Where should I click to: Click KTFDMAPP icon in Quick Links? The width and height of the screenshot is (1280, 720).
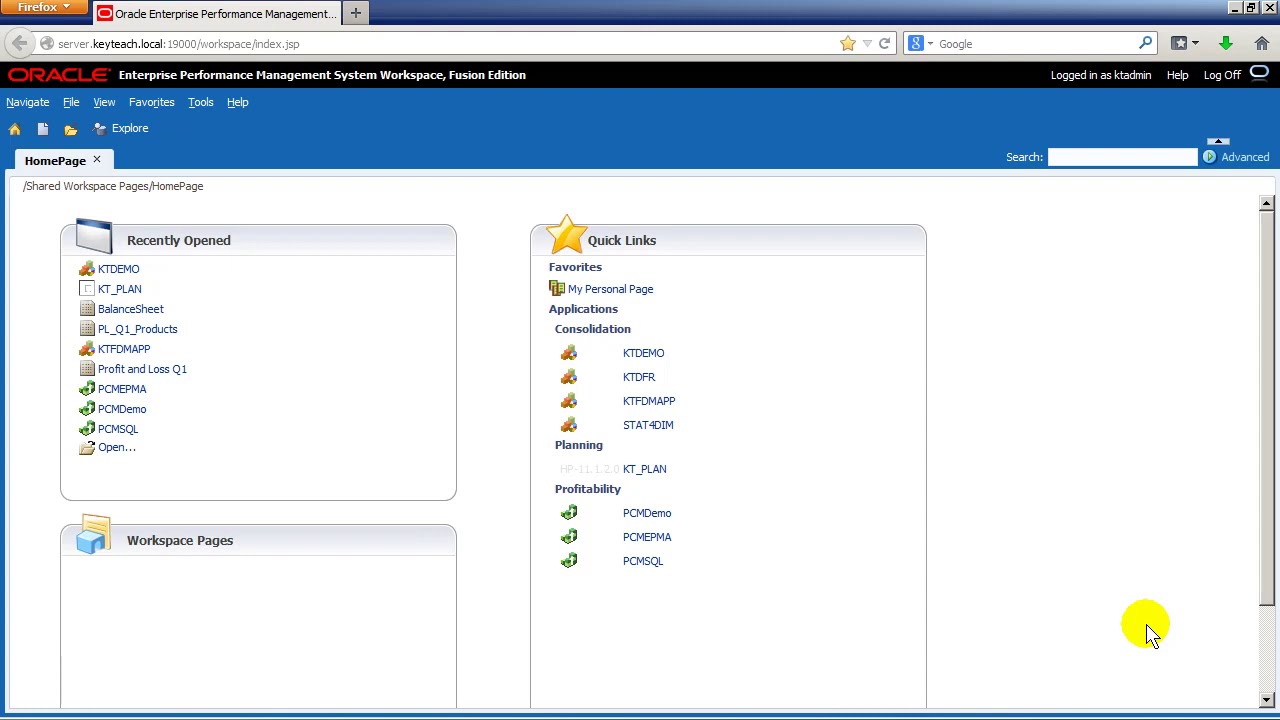pos(569,401)
